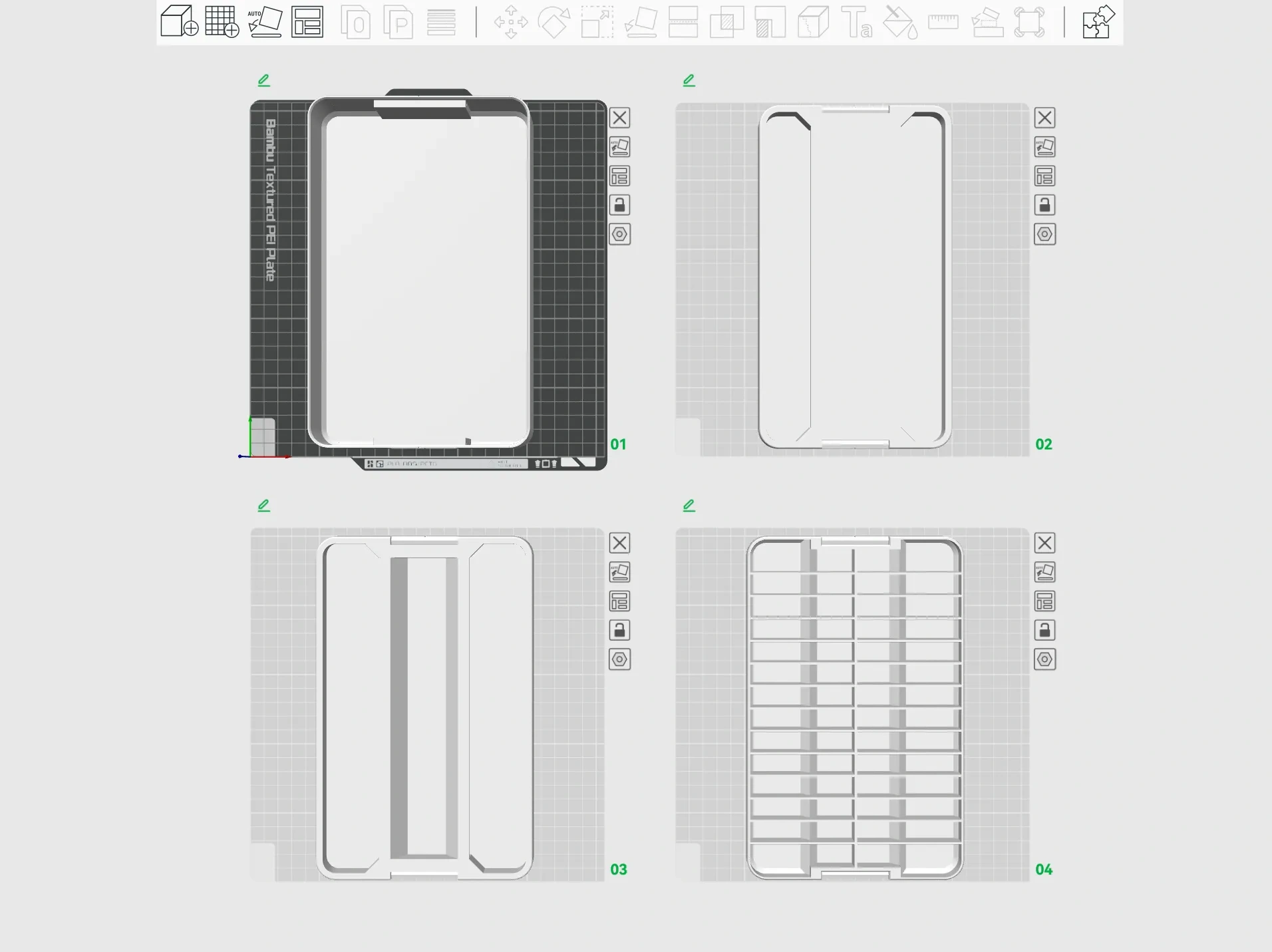Screen dimensions: 1272x952
Task: Select the Move tool
Action: click(x=511, y=22)
